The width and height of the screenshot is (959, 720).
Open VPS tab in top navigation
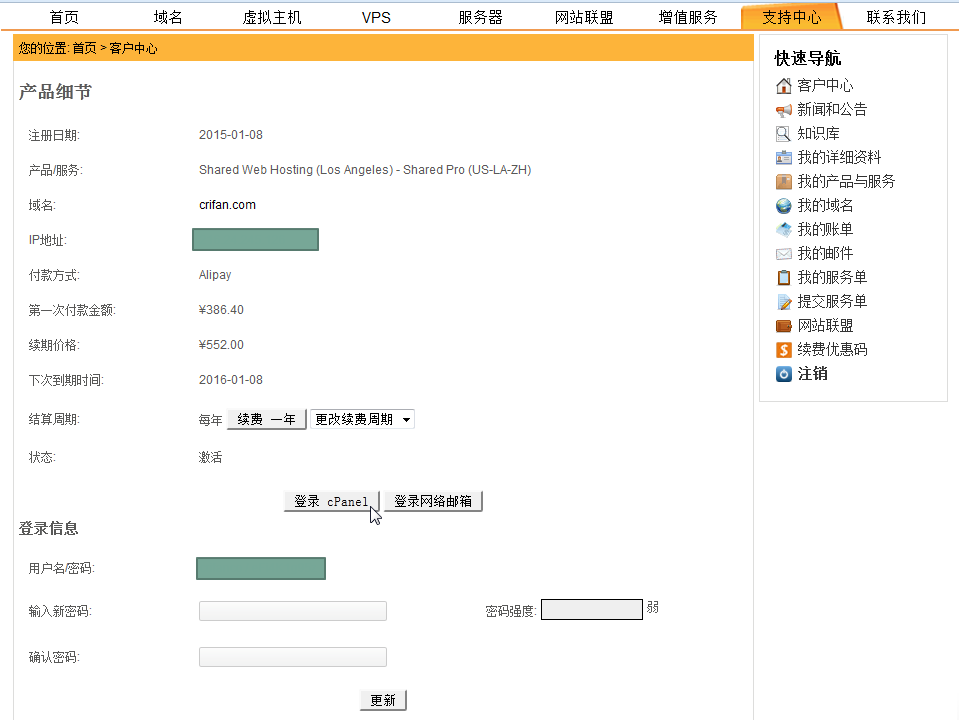(x=376, y=17)
